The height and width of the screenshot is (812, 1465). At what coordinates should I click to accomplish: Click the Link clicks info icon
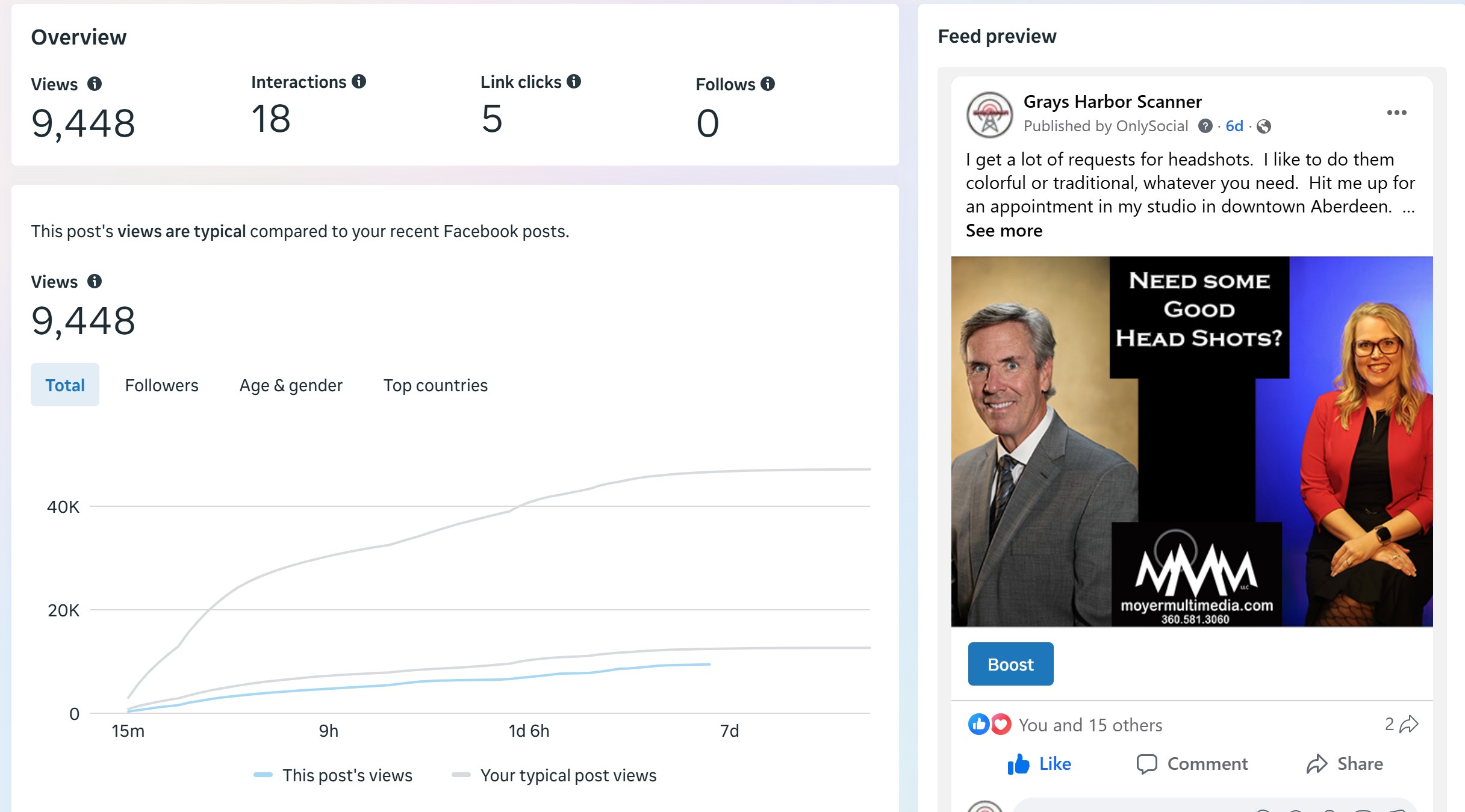click(574, 81)
